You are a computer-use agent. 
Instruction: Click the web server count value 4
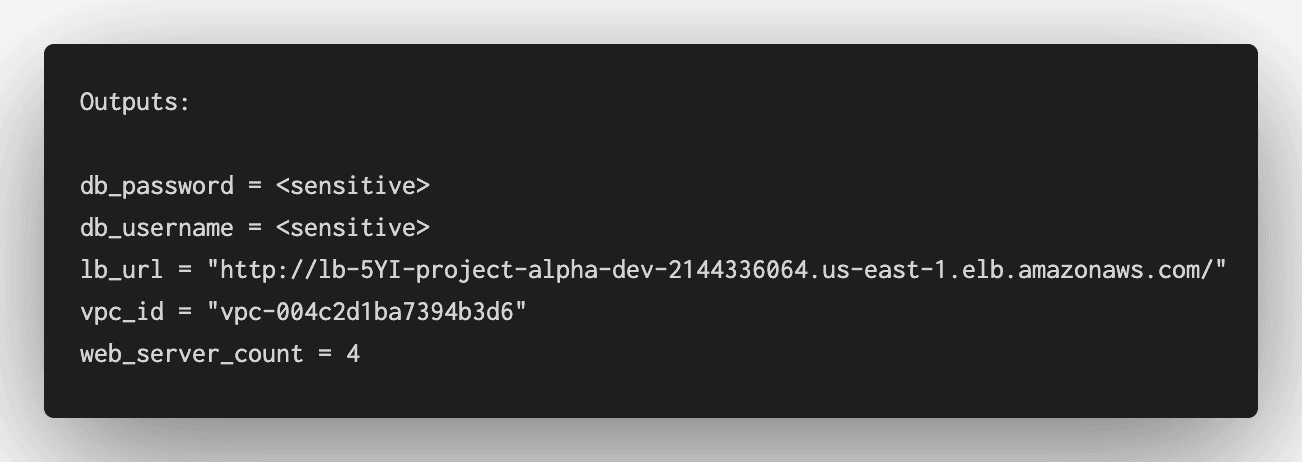[x=353, y=354]
